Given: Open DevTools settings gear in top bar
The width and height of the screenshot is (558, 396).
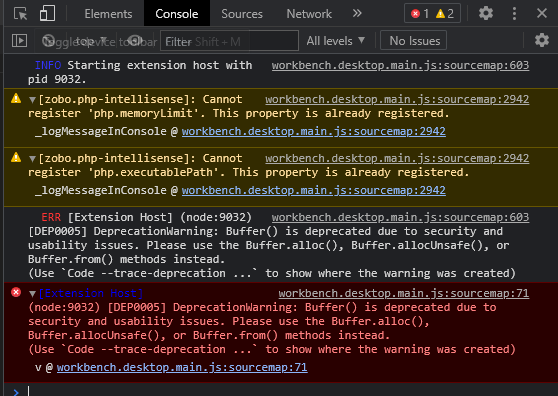Looking at the screenshot, I should (x=486, y=14).
